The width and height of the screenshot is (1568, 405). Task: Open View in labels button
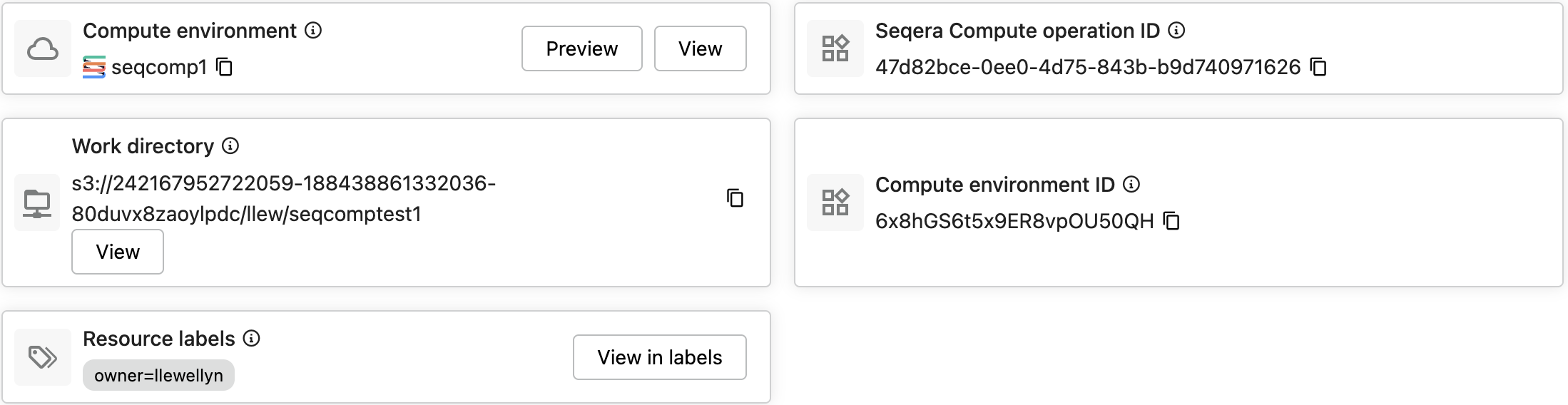coord(659,357)
